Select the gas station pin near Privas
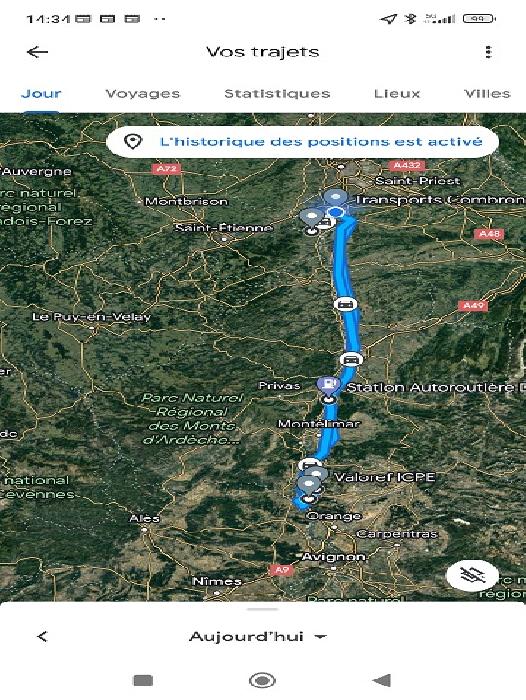Screen dimensions: 526x700 click(x=328, y=384)
